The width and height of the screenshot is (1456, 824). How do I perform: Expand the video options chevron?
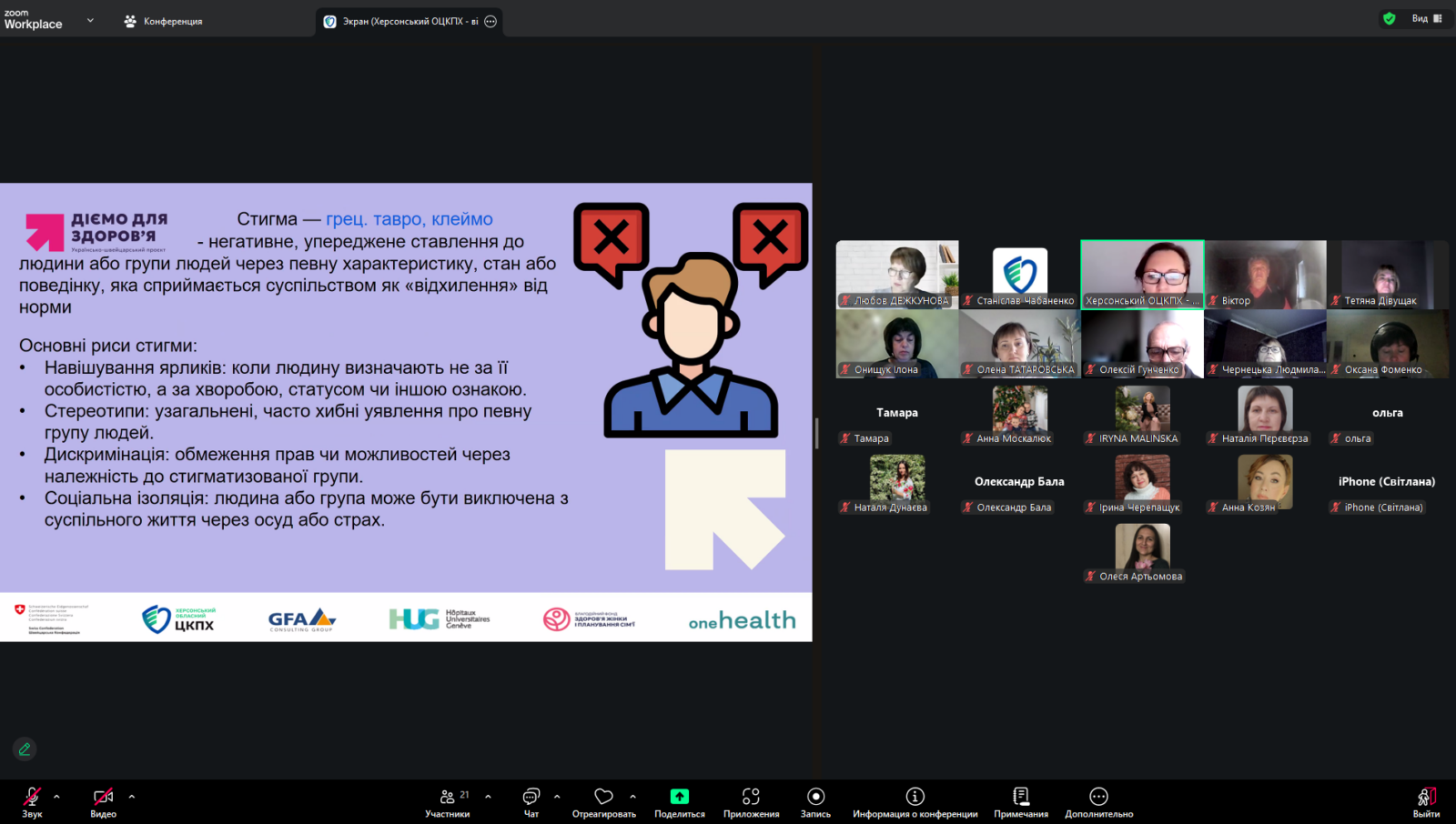click(x=132, y=797)
